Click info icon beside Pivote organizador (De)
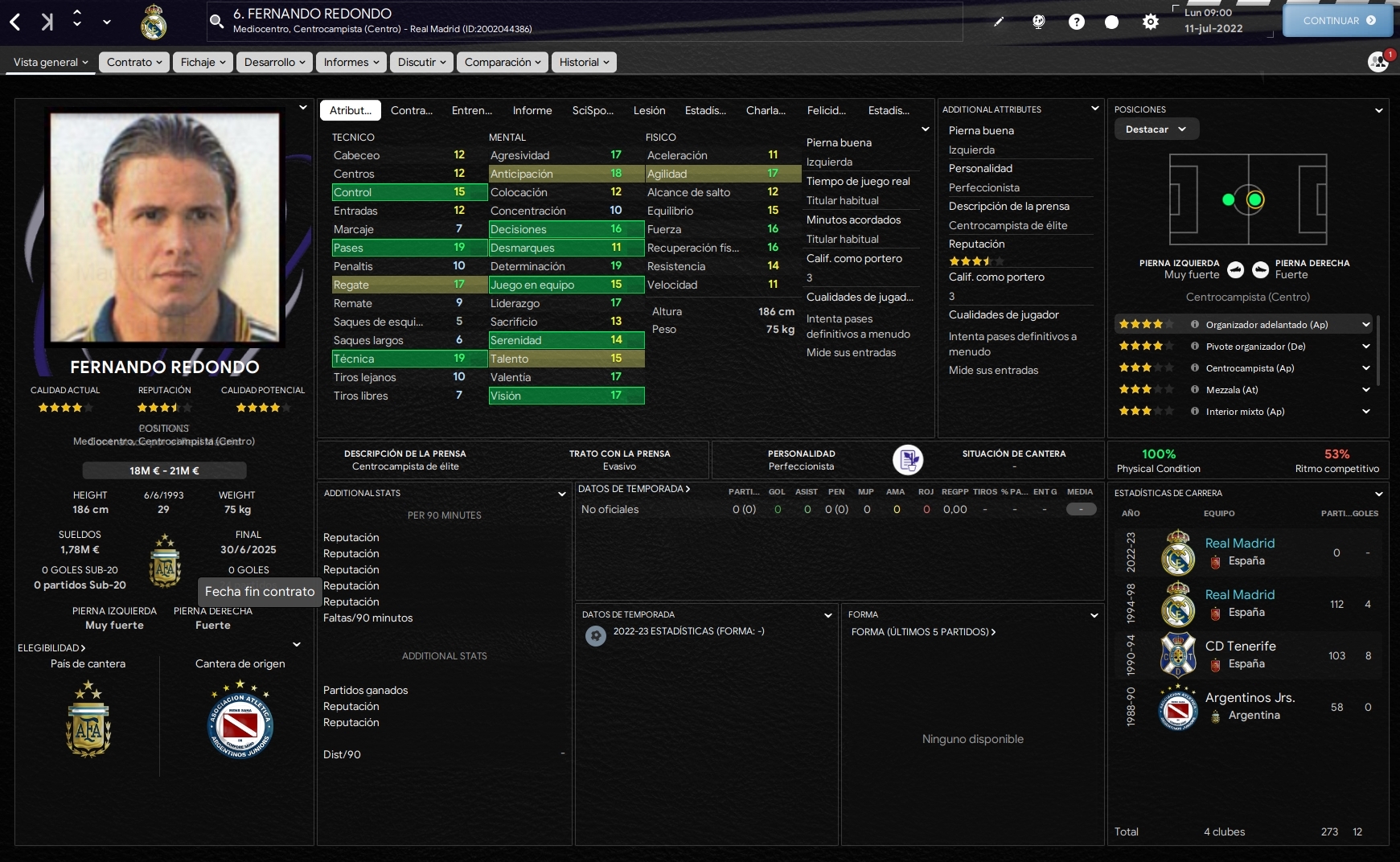 point(1195,347)
